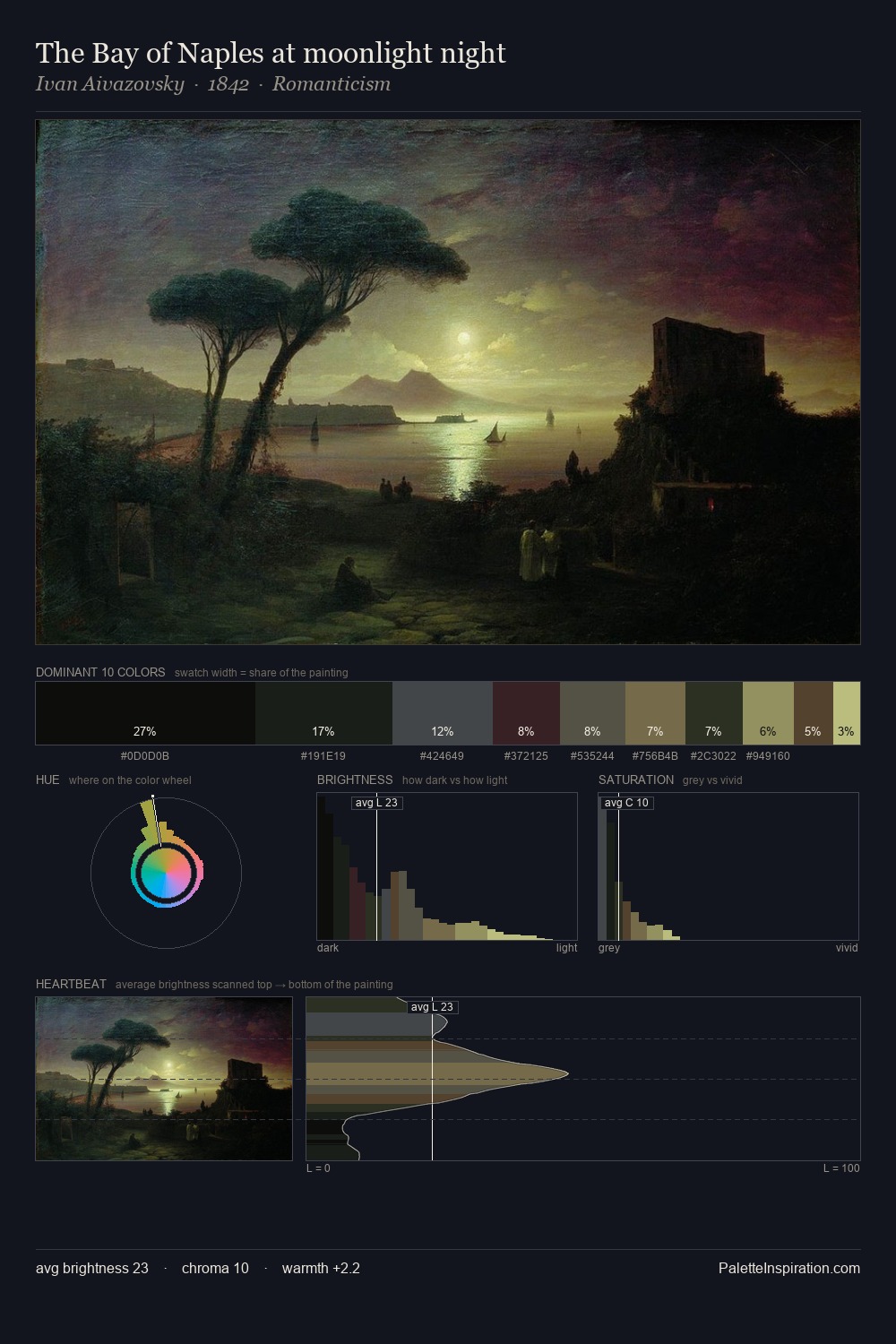Pick the #2C3022 dark green swatch
Viewport: 896px width, 1344px height.
pos(713,713)
